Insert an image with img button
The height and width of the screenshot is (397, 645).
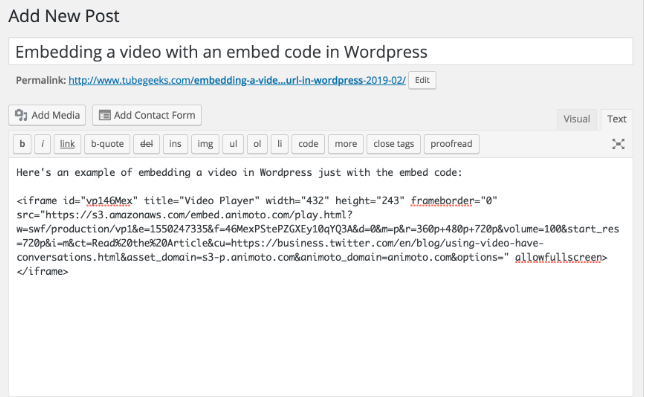point(205,144)
